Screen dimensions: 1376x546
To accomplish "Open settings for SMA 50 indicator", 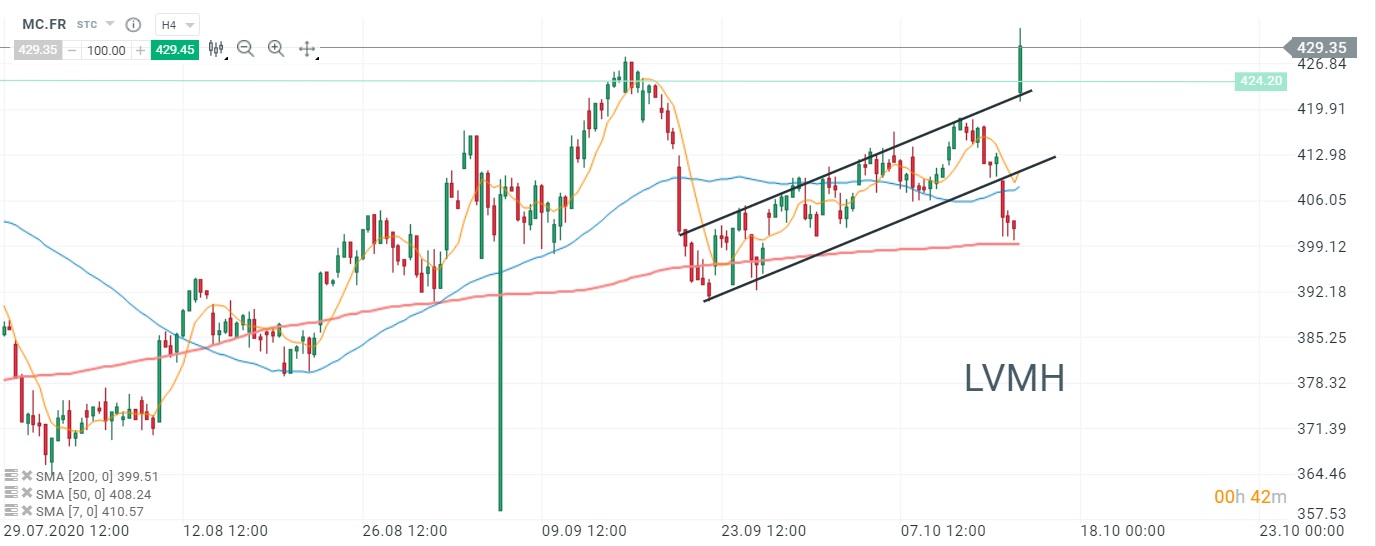I will pyautogui.click(x=12, y=494).
